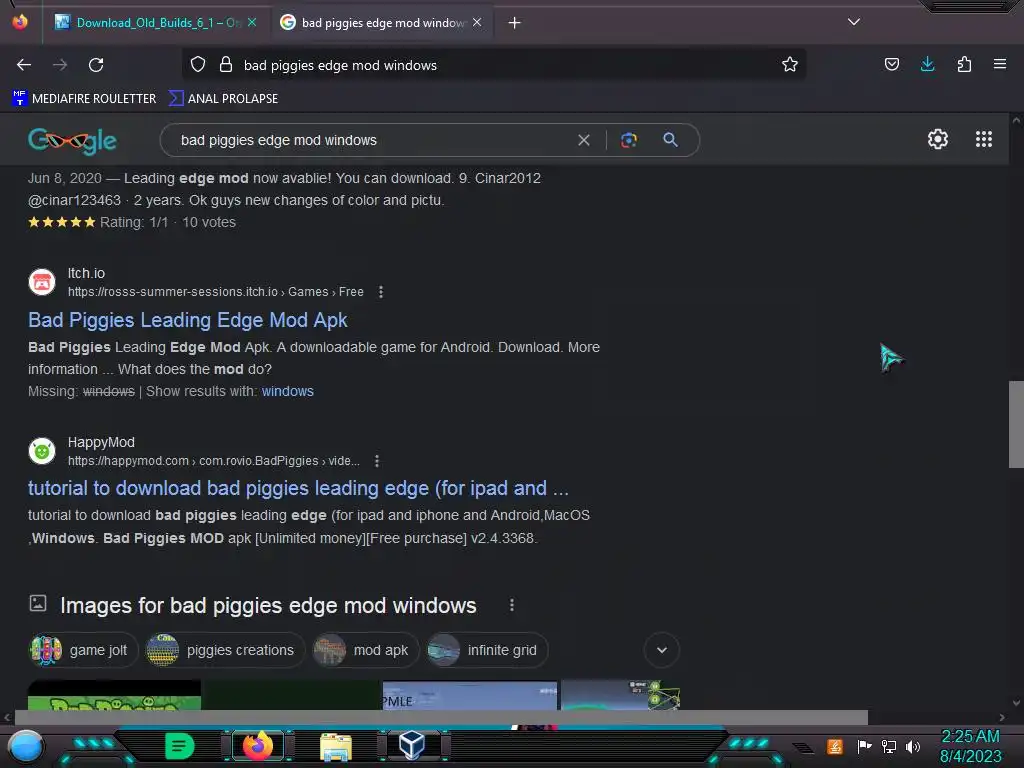Open more options for the Itch.io result
Screen dimensions: 1024x768
[x=381, y=292]
